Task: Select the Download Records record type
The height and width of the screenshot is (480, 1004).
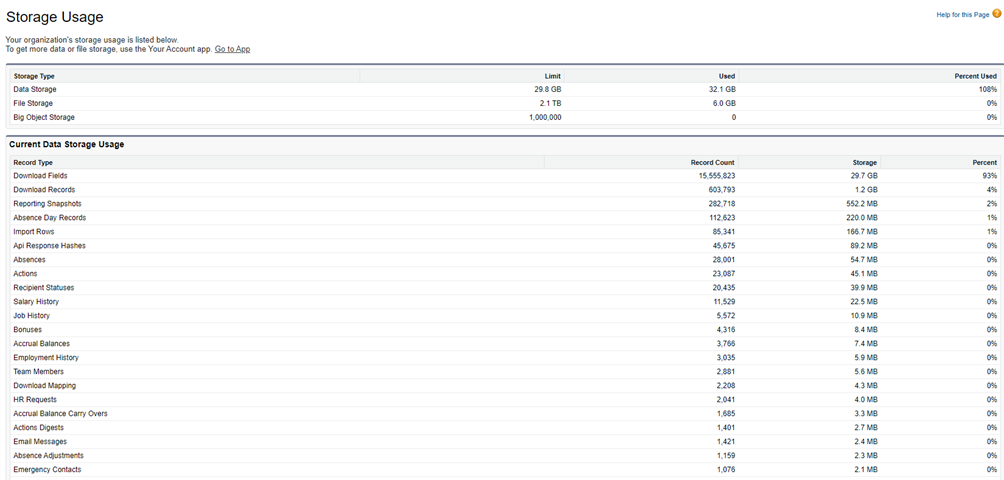Action: click(x=44, y=190)
